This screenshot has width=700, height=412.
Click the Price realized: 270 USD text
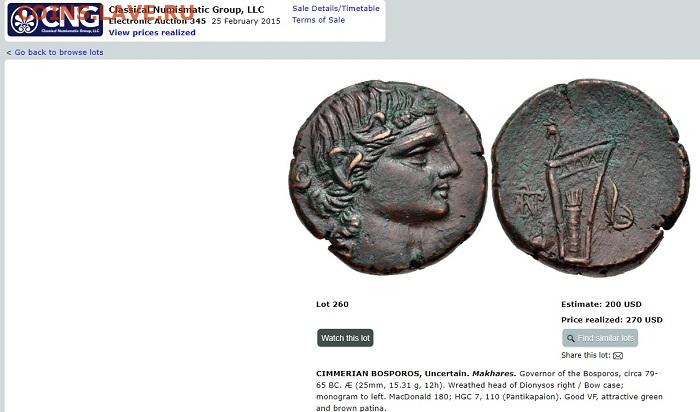click(x=612, y=320)
